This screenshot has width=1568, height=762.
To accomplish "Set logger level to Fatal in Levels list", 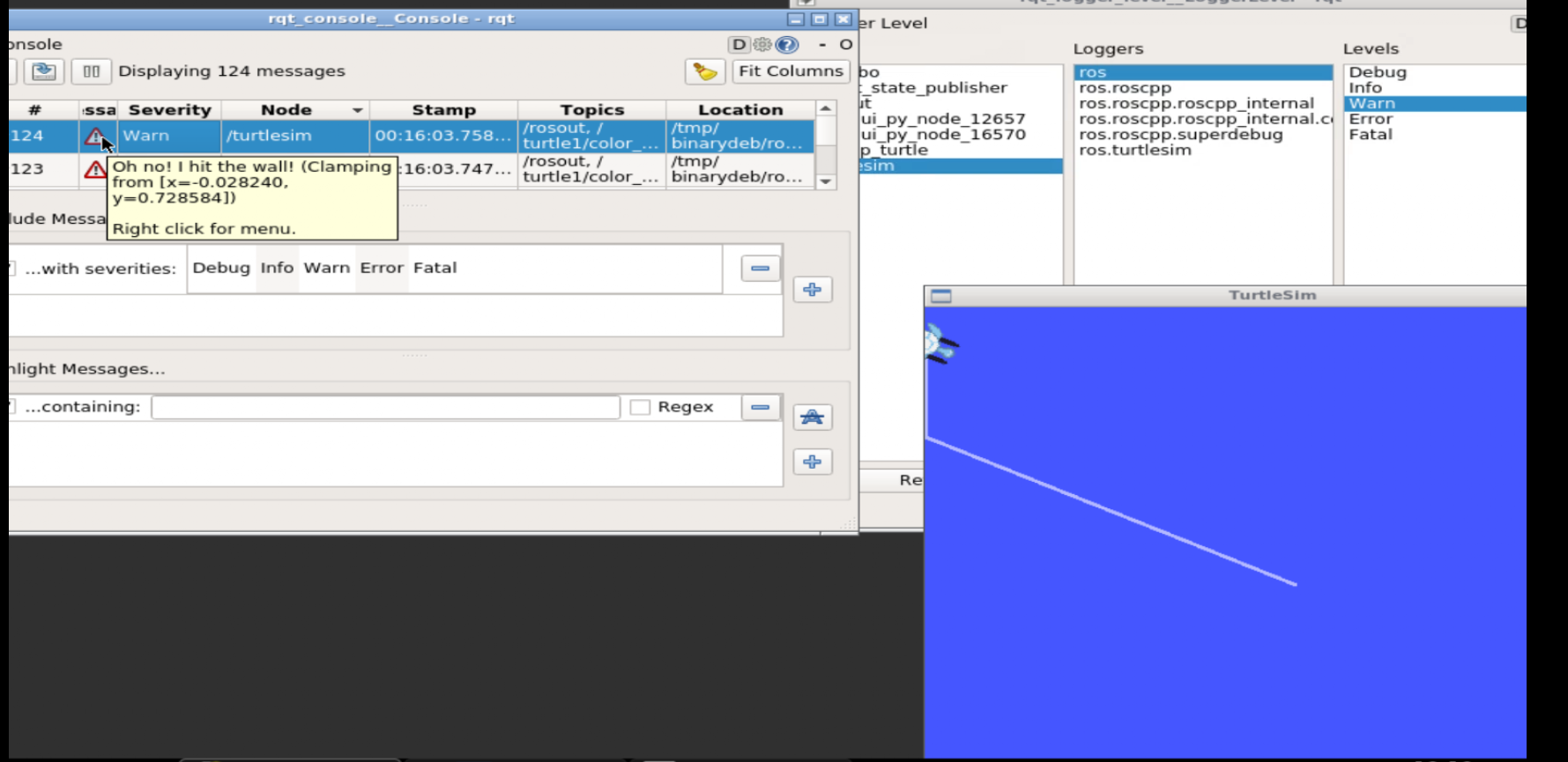I will coord(1371,135).
